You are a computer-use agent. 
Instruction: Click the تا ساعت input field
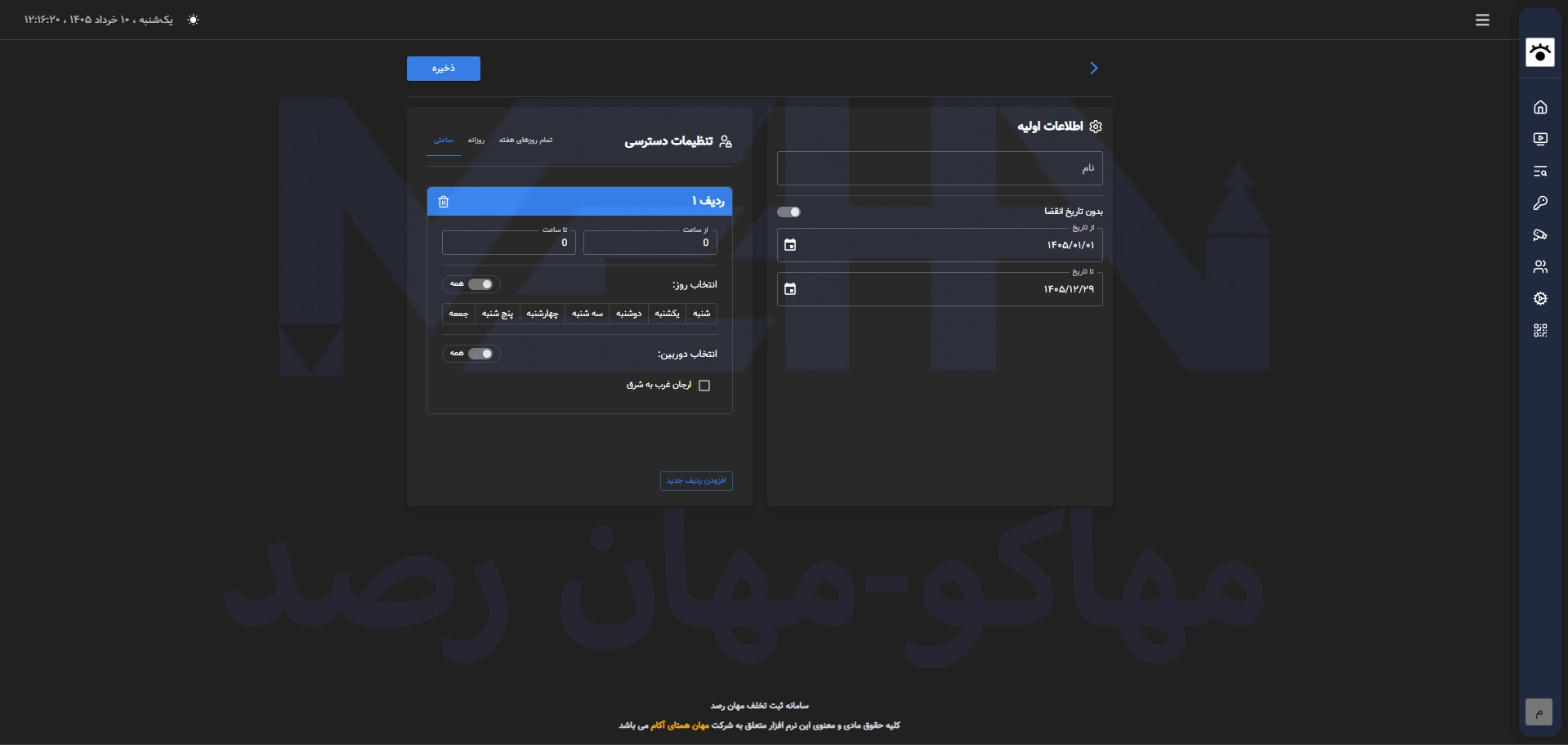509,243
